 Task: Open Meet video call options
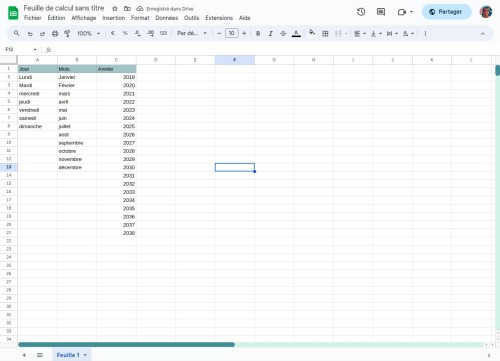pyautogui.click(x=405, y=12)
